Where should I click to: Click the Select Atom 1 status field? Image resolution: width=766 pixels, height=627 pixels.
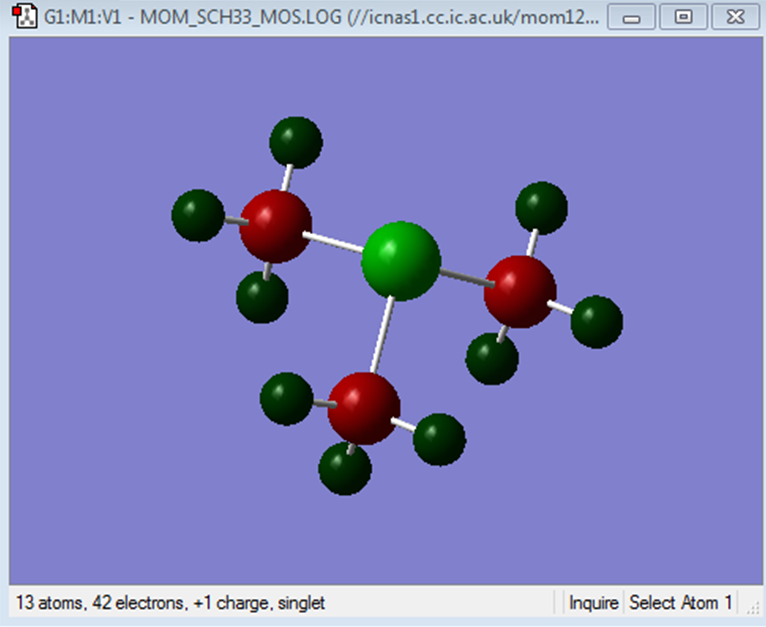point(681,603)
